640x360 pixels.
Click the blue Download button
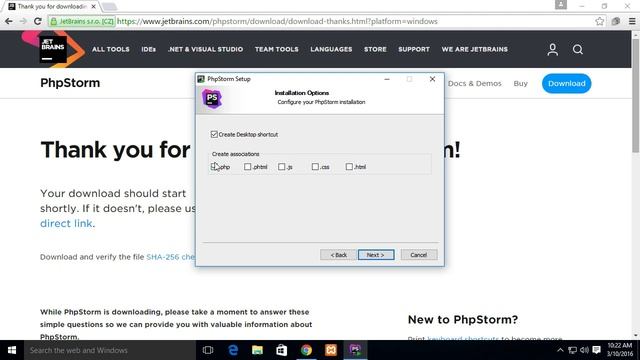[567, 83]
